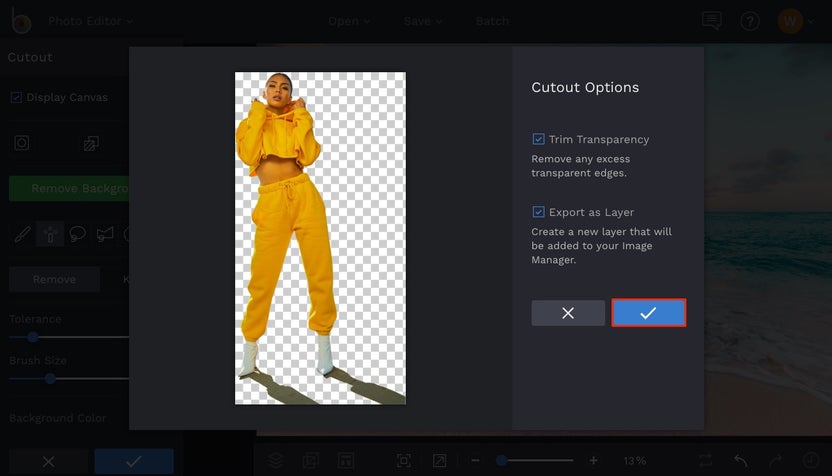Select the polygon flag selection tool
The width and height of the screenshot is (832, 476).
tap(105, 234)
